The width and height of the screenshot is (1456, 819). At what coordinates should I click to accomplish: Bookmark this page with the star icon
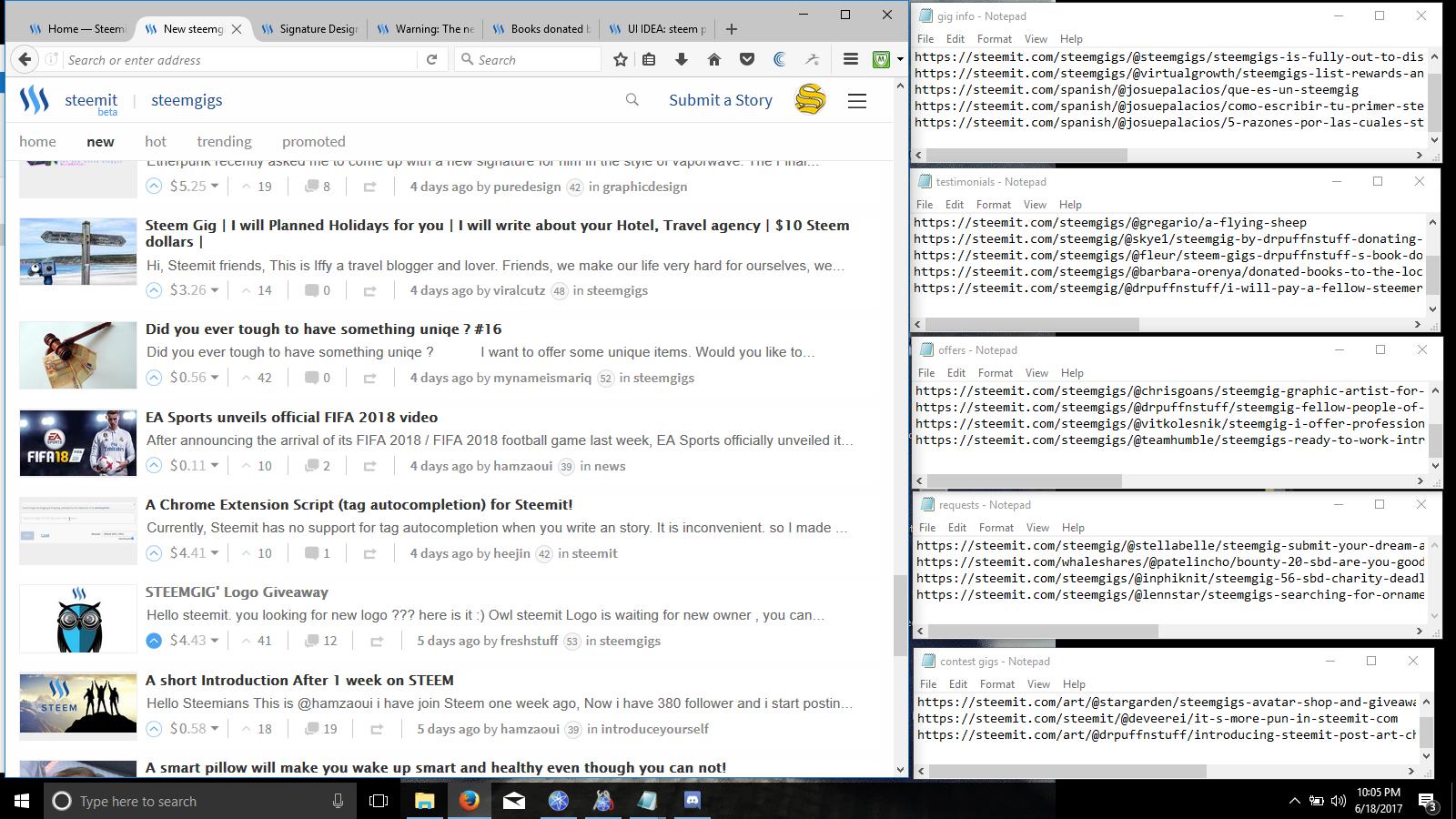[x=621, y=59]
